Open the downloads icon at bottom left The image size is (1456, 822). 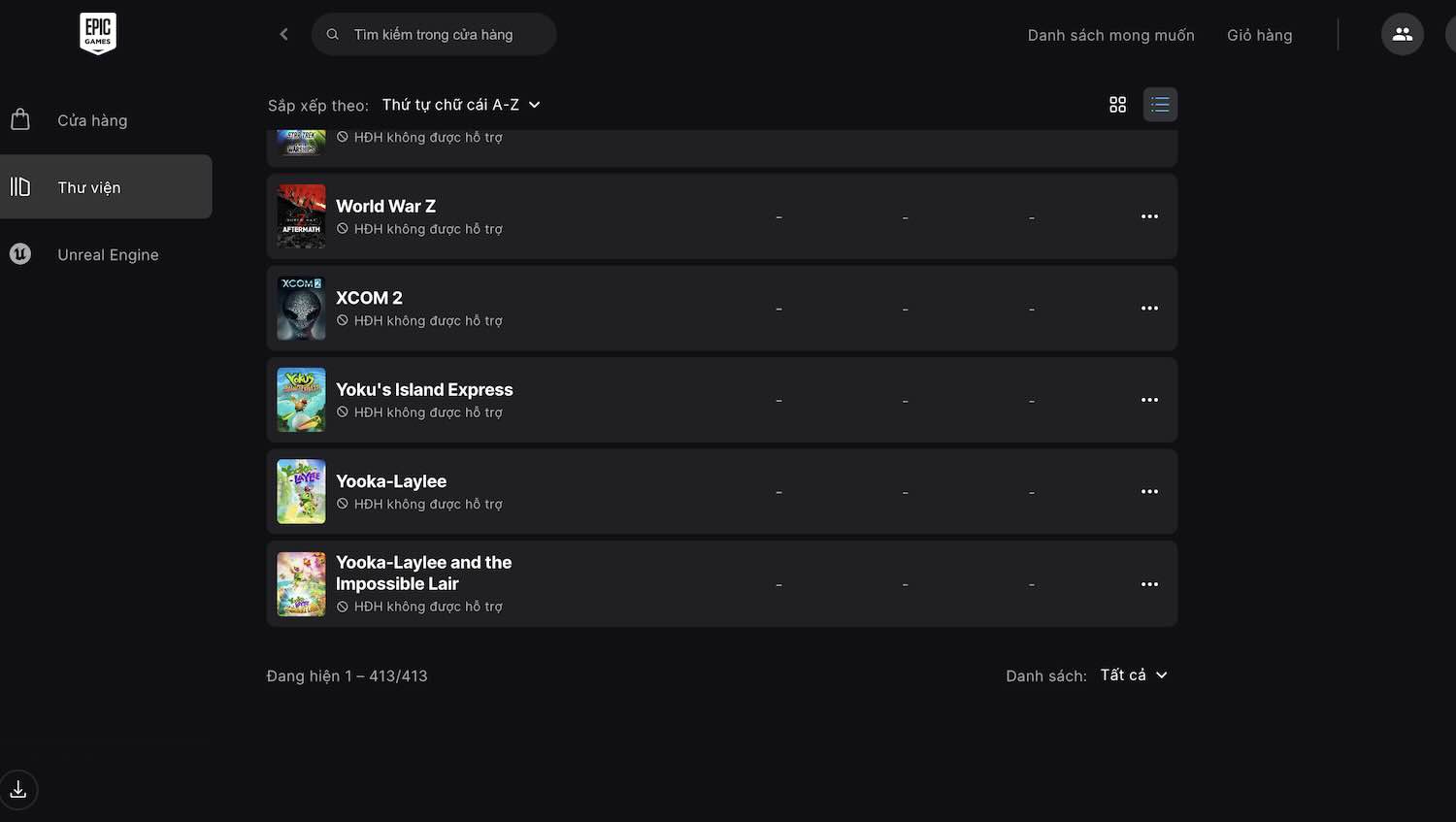(18, 790)
